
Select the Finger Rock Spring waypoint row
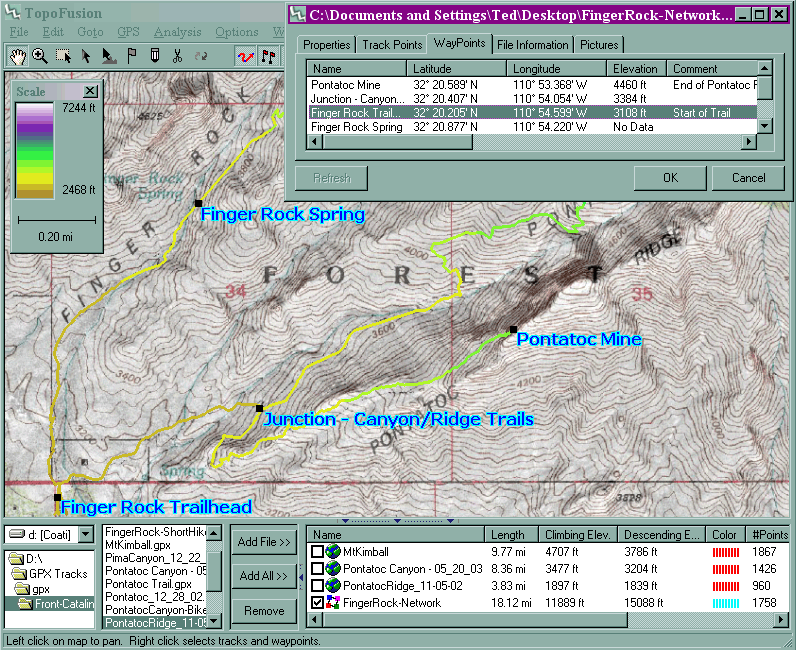point(532,127)
